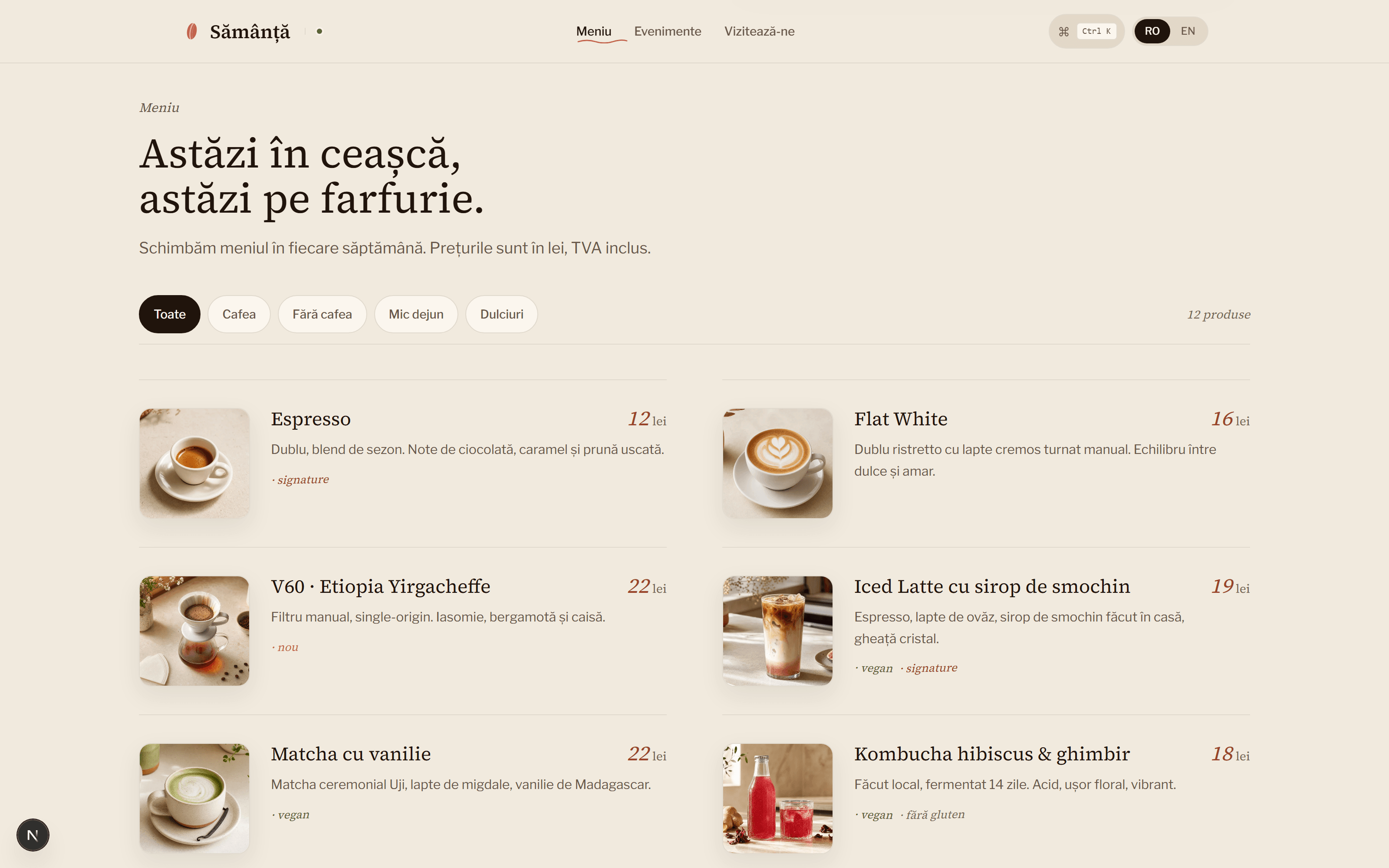Click the Flat White price 16 lei

(1230, 419)
